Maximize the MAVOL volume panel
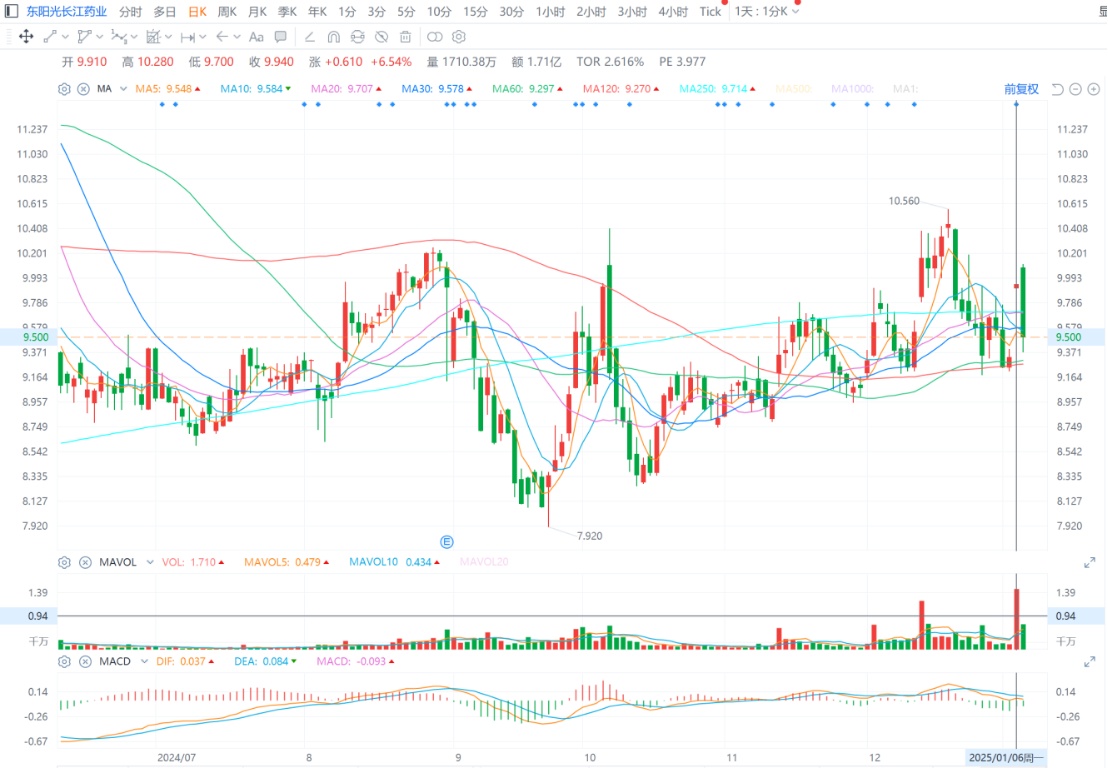This screenshot has width=1108, height=769. [x=1089, y=563]
